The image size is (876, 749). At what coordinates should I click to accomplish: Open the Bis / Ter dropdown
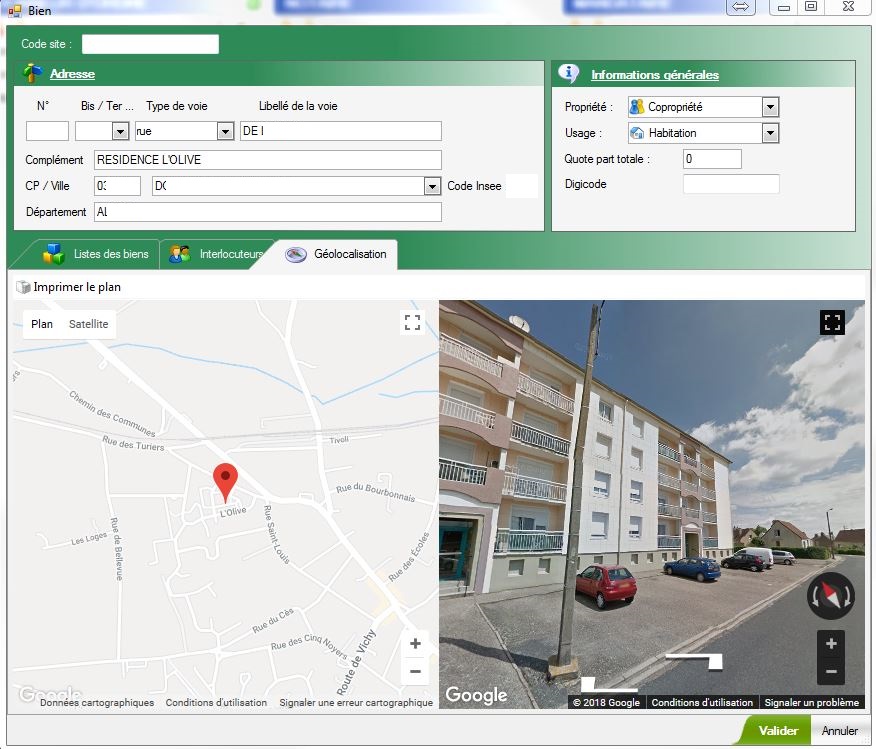point(120,131)
